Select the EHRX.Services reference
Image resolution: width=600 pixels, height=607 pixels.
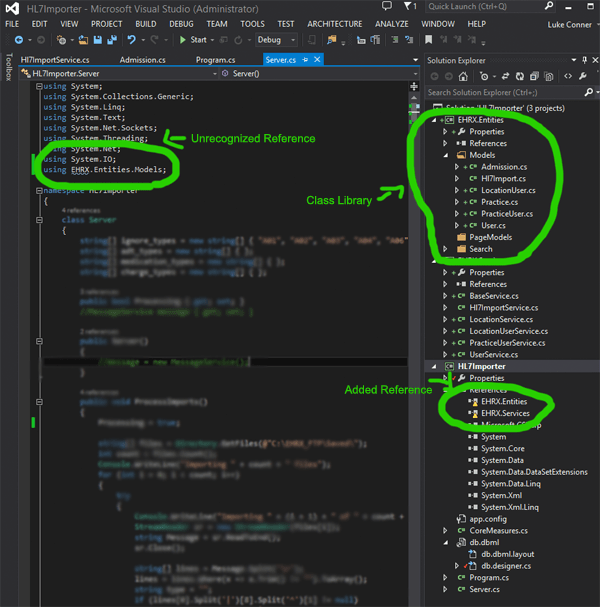point(505,413)
